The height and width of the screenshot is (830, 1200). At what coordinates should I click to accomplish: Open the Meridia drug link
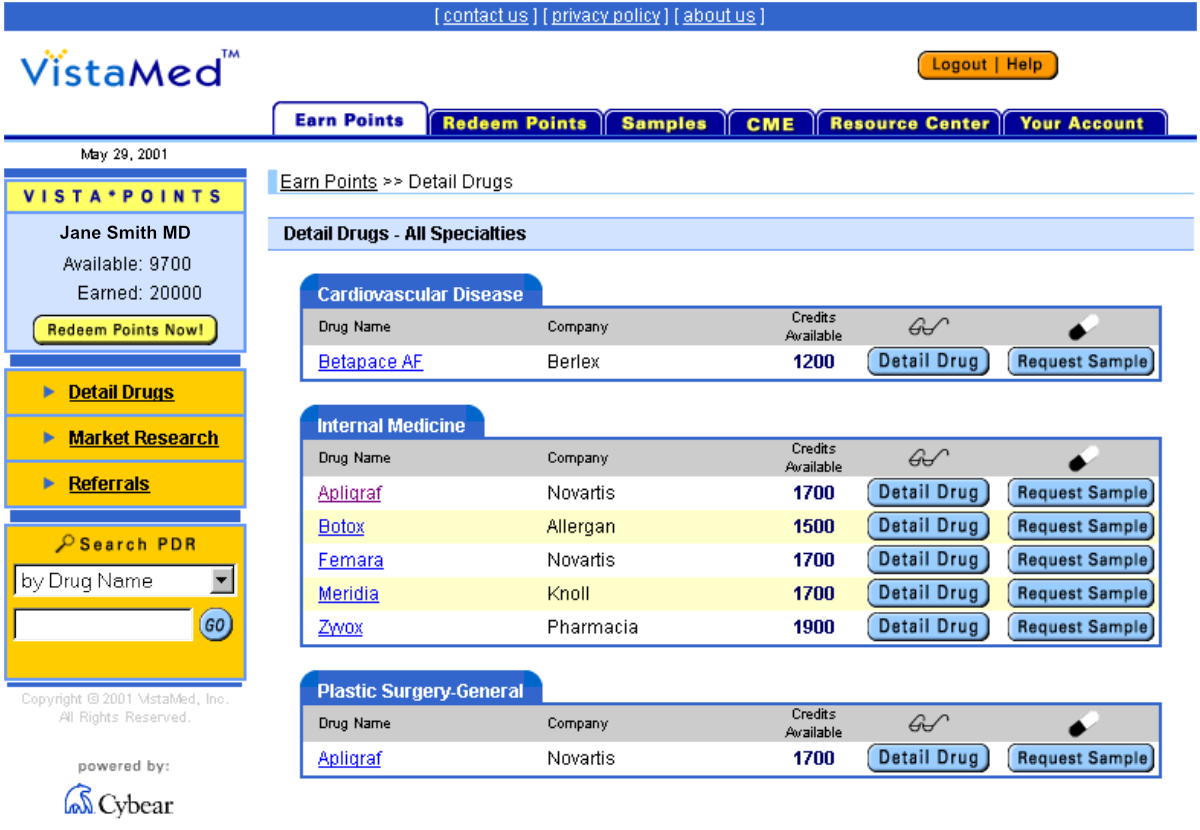[348, 594]
